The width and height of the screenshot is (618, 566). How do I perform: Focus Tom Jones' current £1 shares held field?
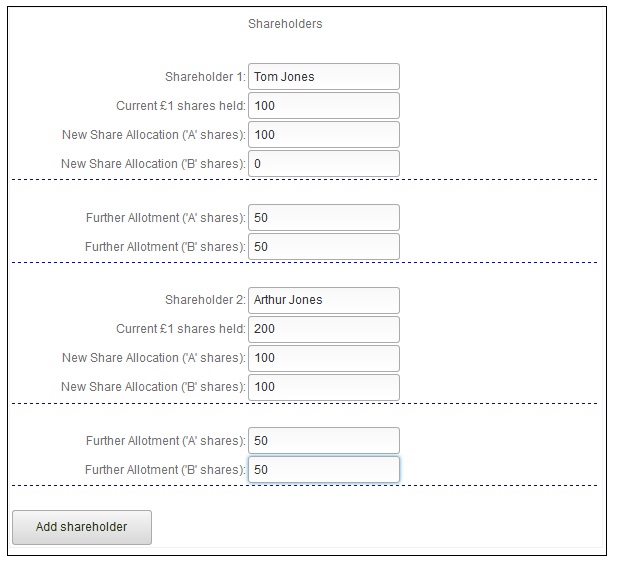323,105
